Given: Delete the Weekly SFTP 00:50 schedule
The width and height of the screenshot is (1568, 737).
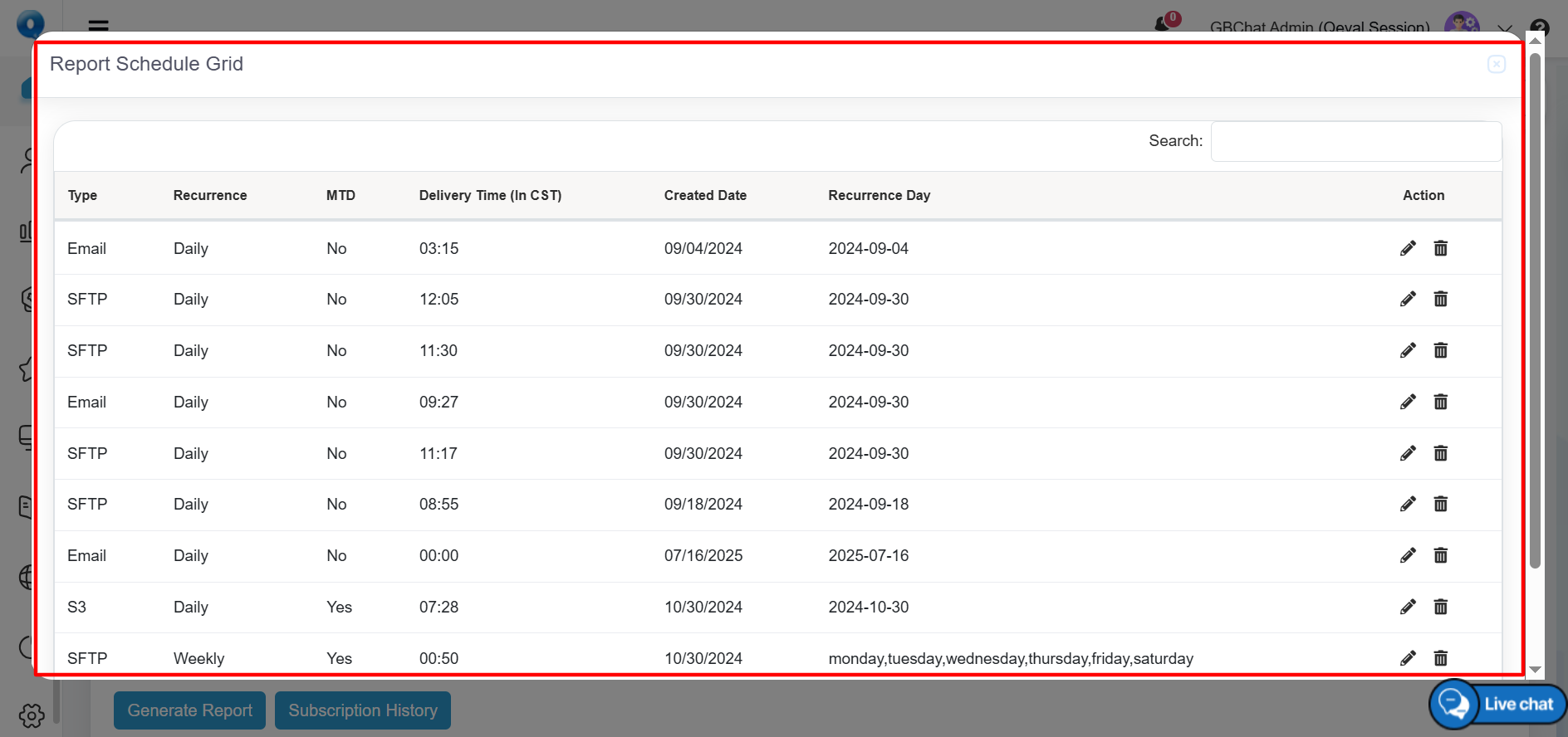Looking at the screenshot, I should tap(1441, 658).
